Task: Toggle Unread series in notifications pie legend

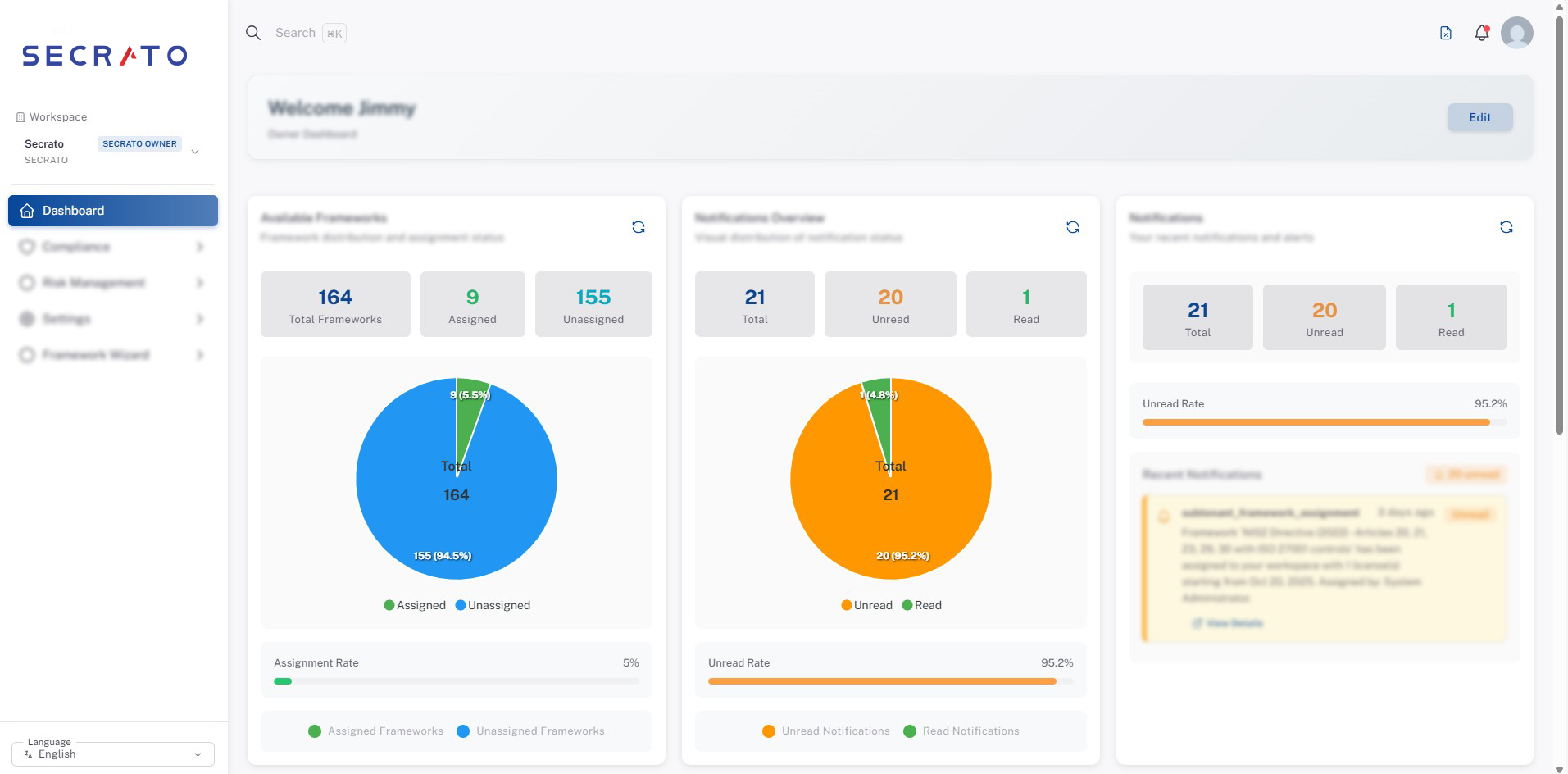Action: click(x=866, y=605)
